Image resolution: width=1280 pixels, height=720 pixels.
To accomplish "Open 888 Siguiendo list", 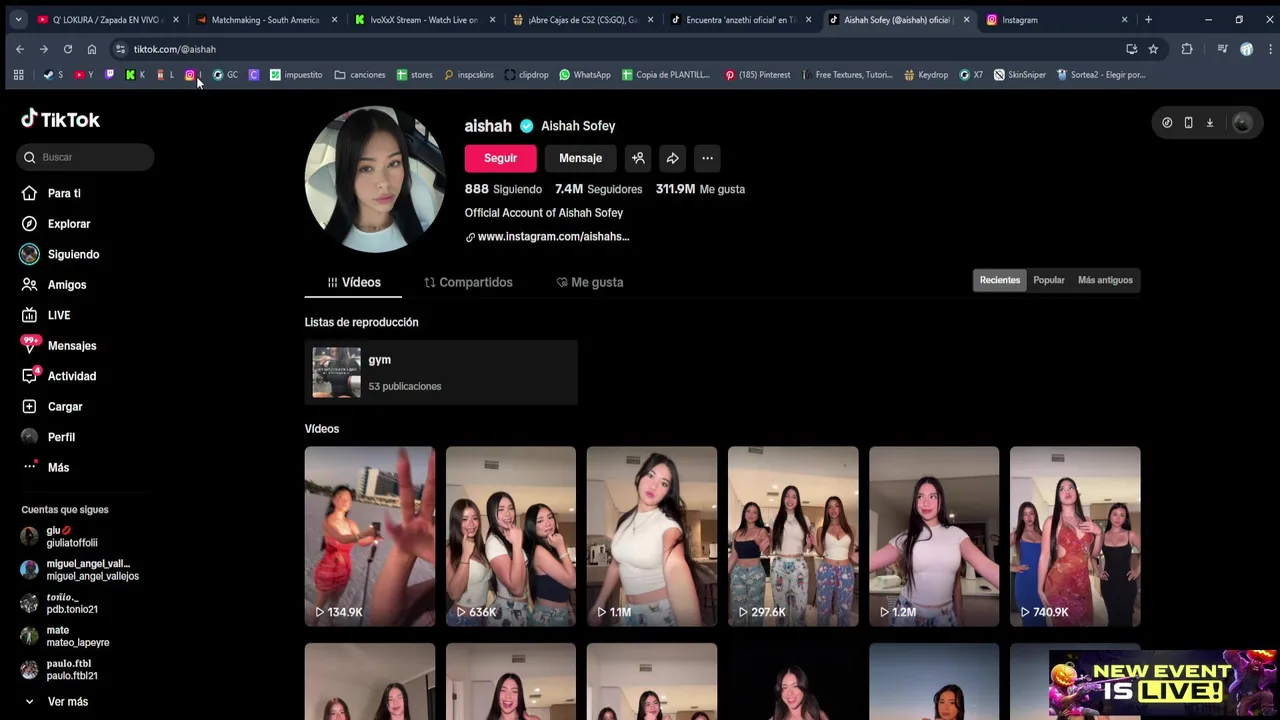I will (x=503, y=189).
